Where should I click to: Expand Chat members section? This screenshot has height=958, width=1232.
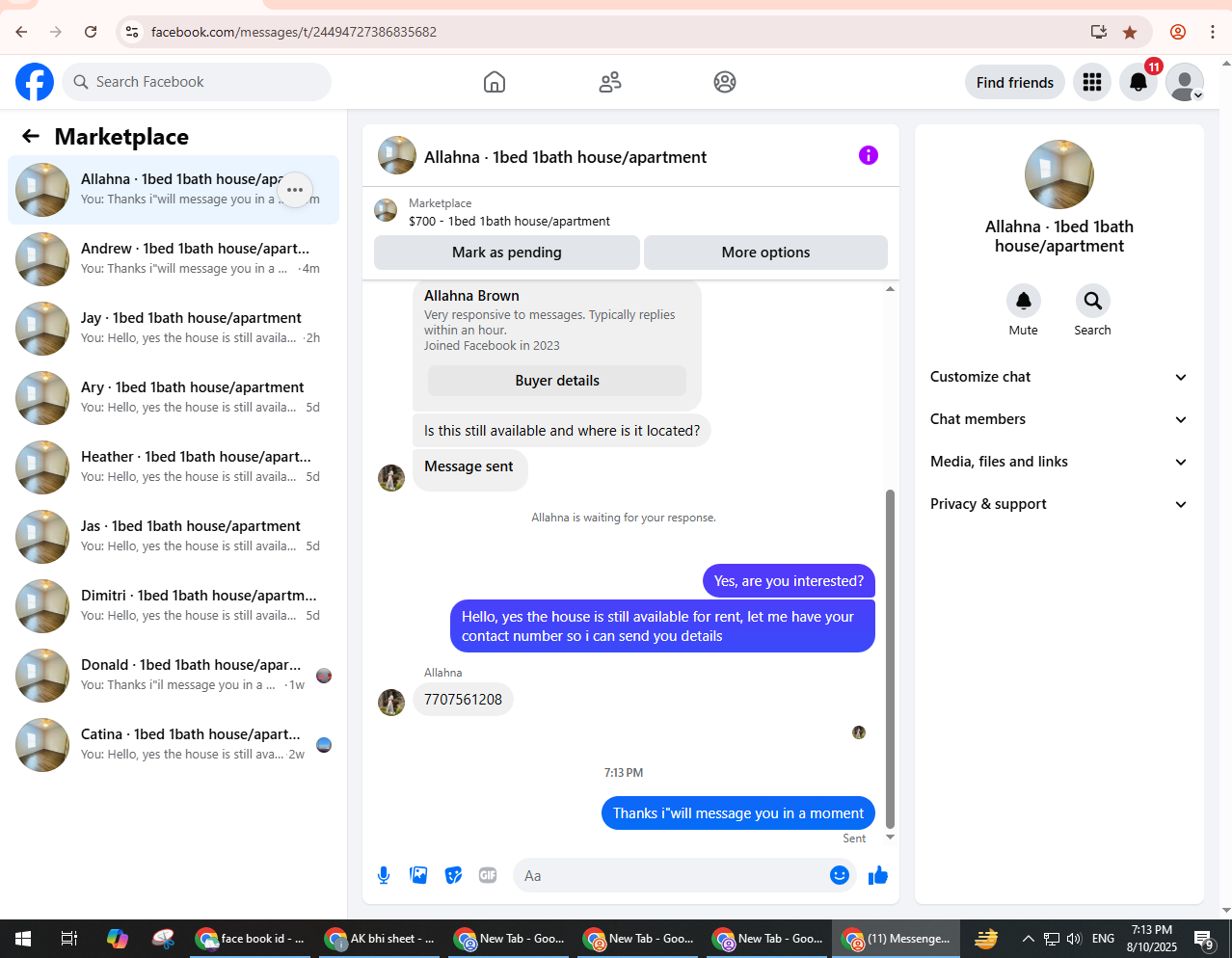(x=1058, y=419)
